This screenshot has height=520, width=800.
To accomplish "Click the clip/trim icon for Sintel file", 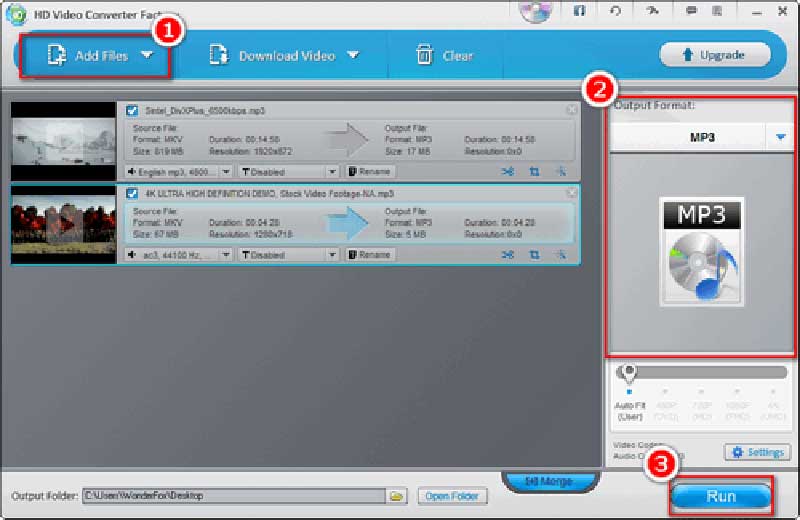I will point(508,171).
